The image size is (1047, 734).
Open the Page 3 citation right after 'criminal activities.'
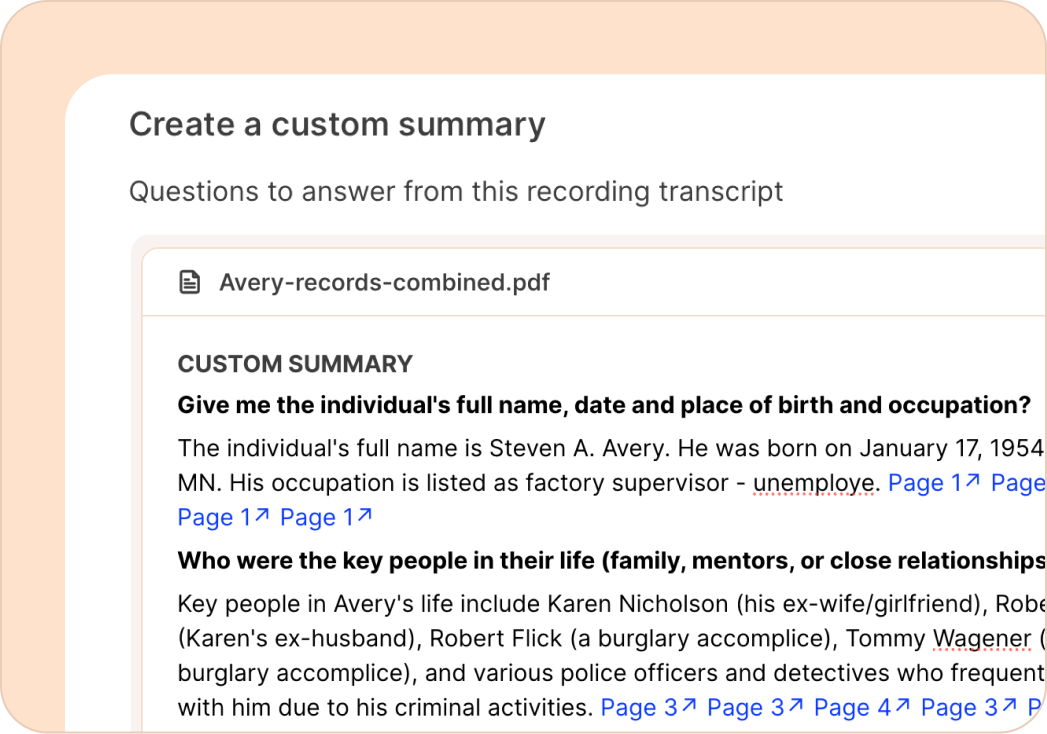[648, 707]
